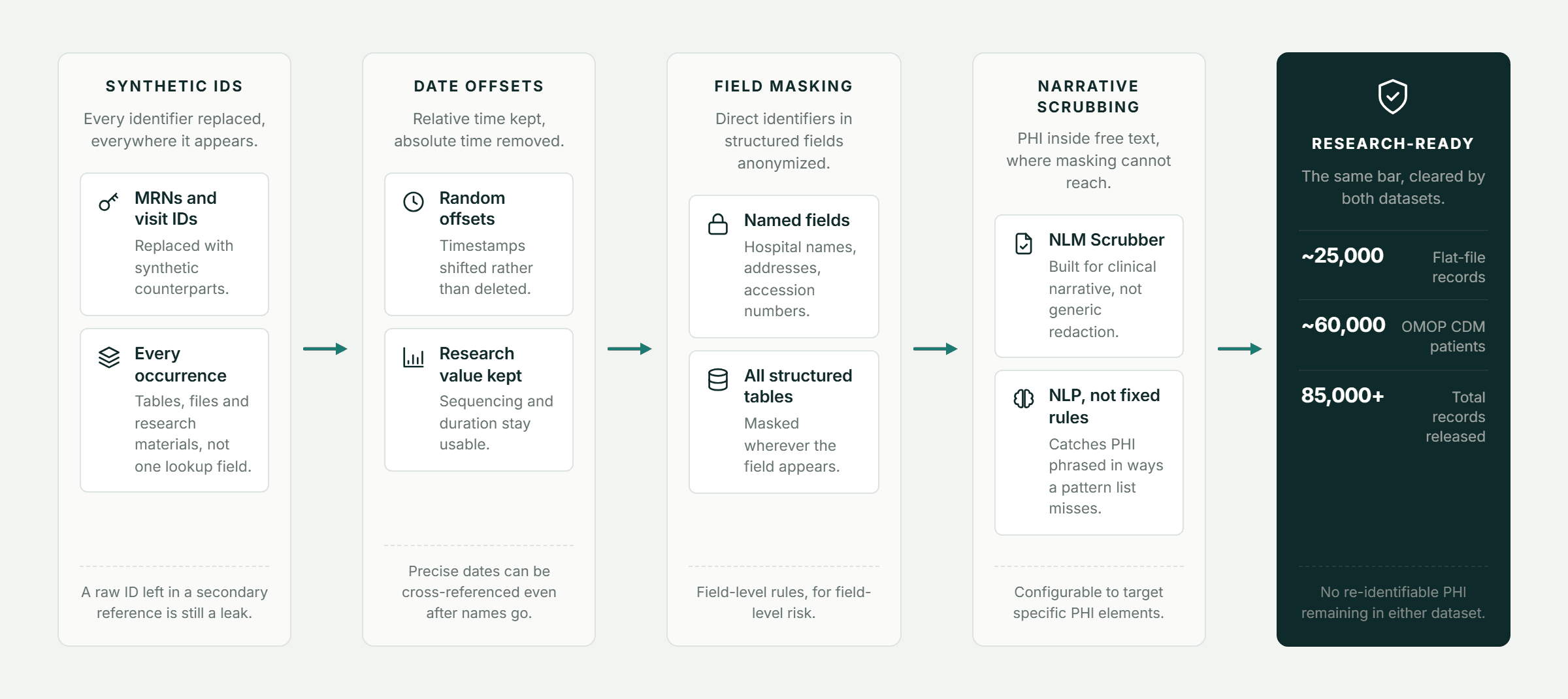
Task: Click 'PHI inside free text' description
Action: tap(1088, 161)
